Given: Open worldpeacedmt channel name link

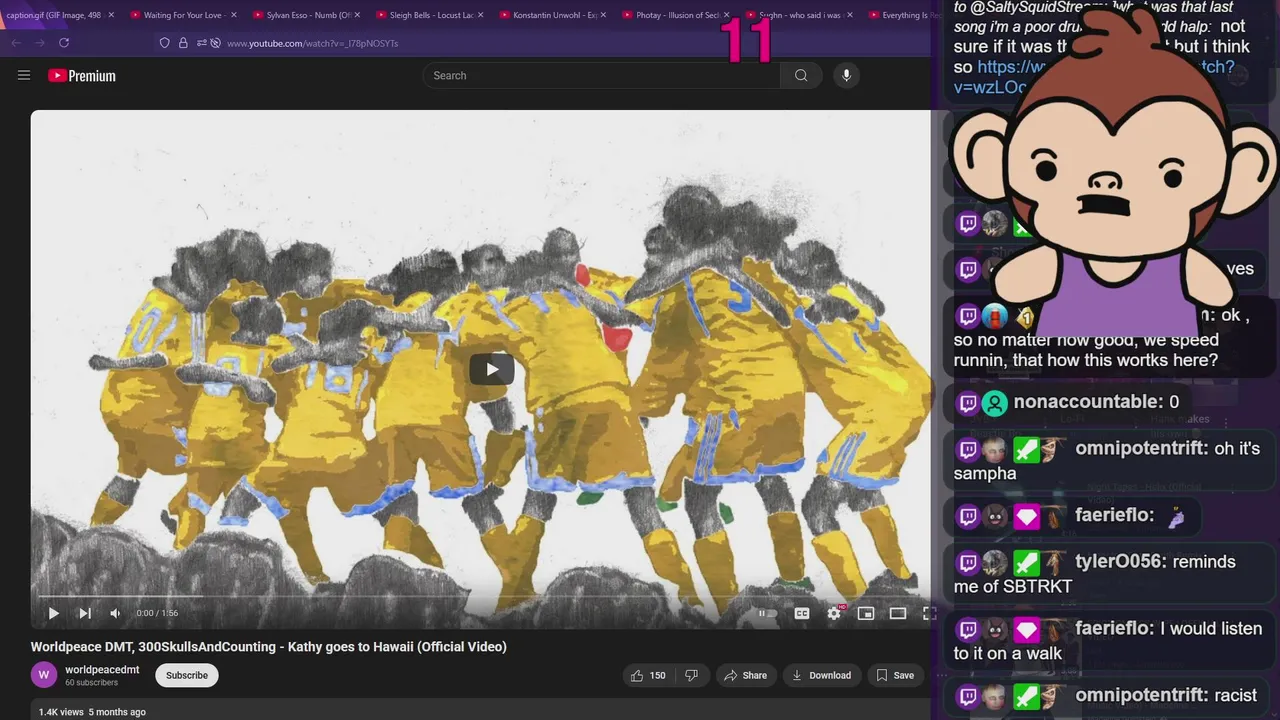Looking at the screenshot, I should [102, 669].
